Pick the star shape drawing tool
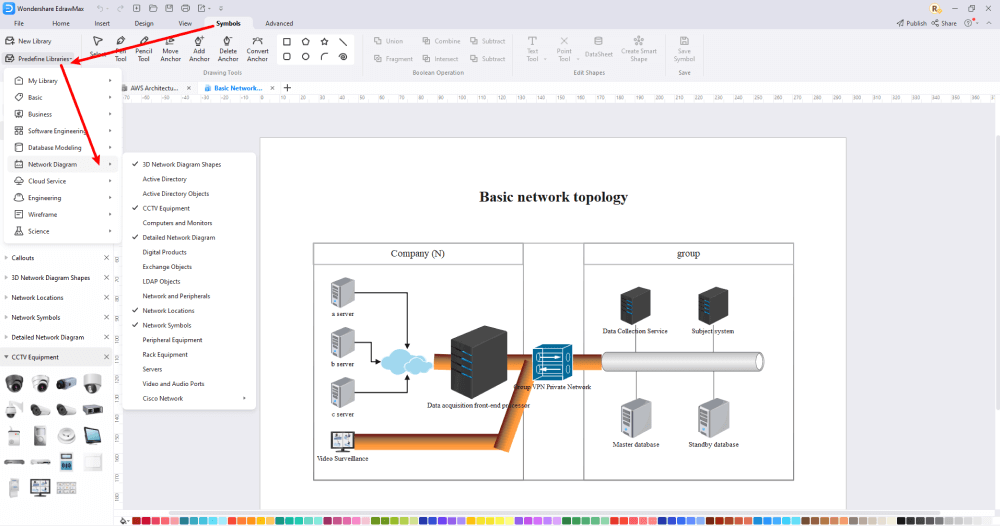Viewport: 1000px width, 526px height. [324, 41]
